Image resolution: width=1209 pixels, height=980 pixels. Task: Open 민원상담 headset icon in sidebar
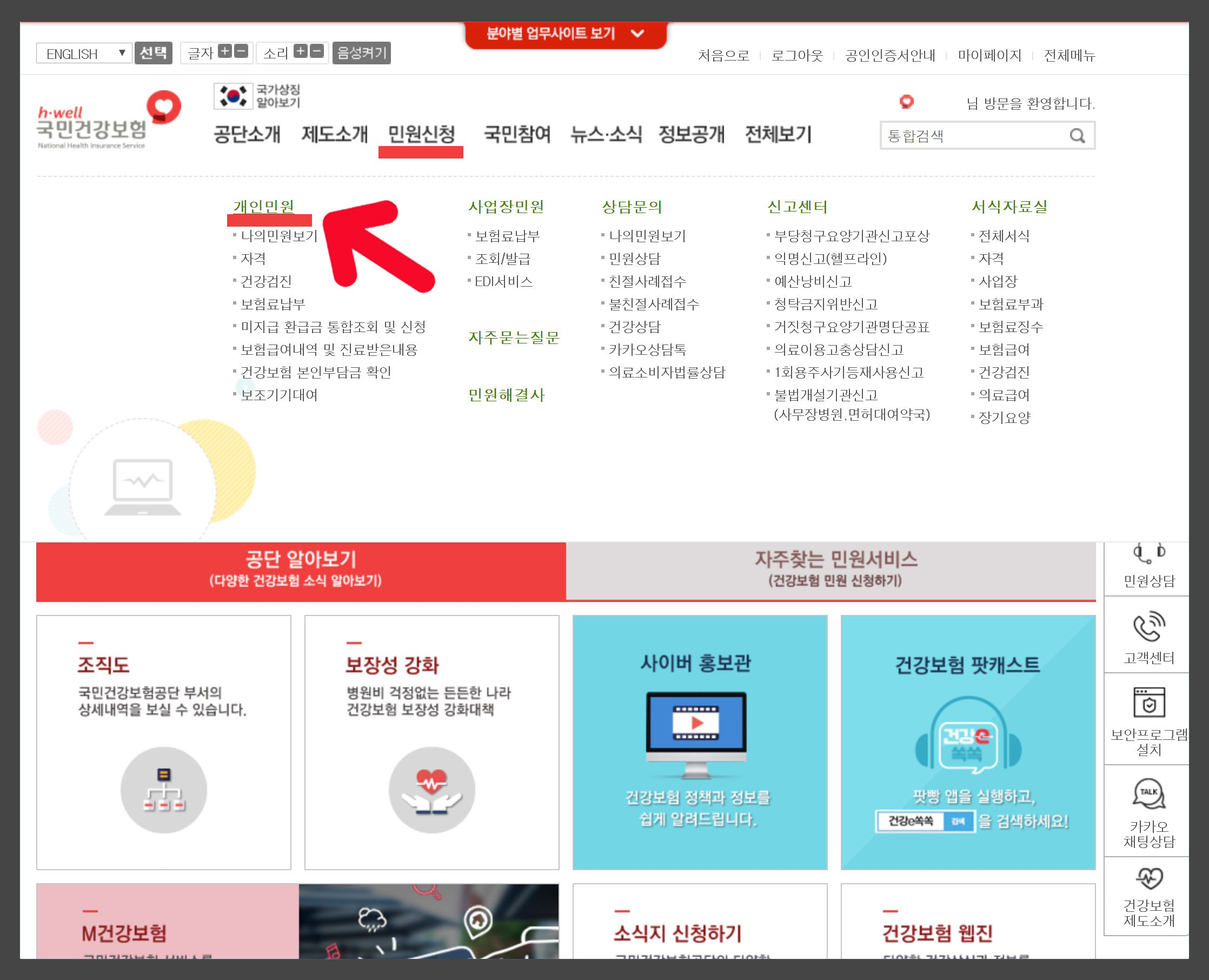[1149, 553]
